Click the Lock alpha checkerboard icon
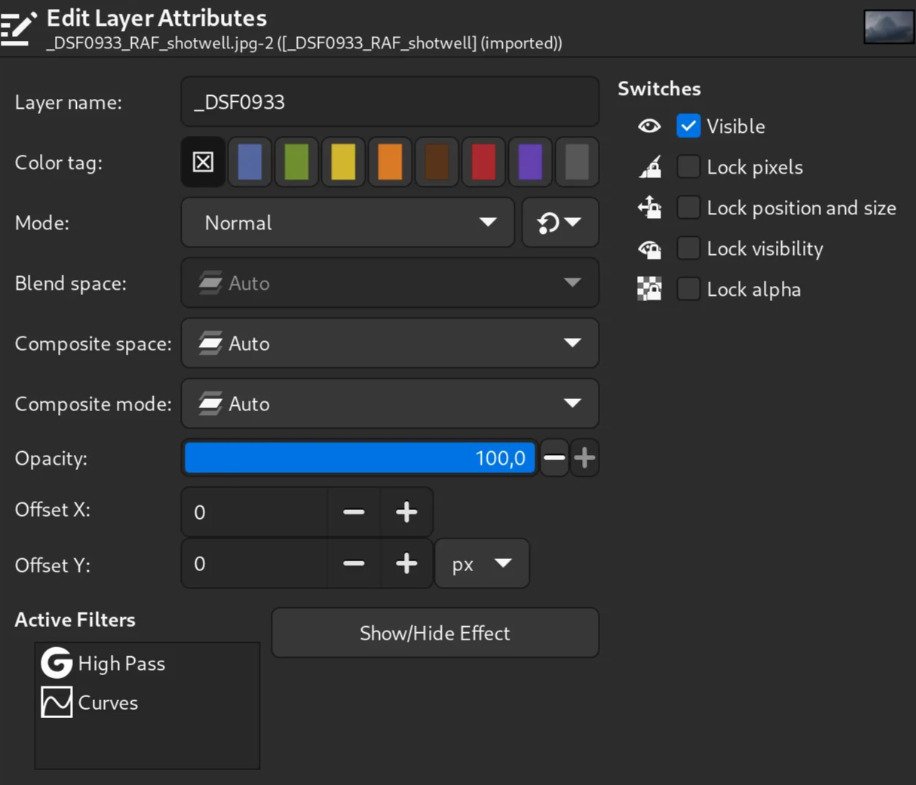The image size is (916, 785). tap(650, 290)
